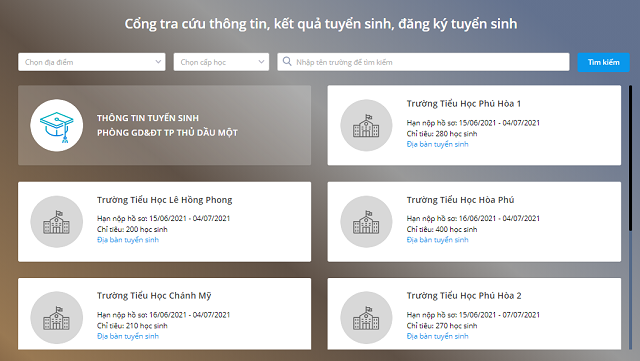This screenshot has width=640, height=361.
Task: Click the magnifying glass search icon
Action: 287,62
